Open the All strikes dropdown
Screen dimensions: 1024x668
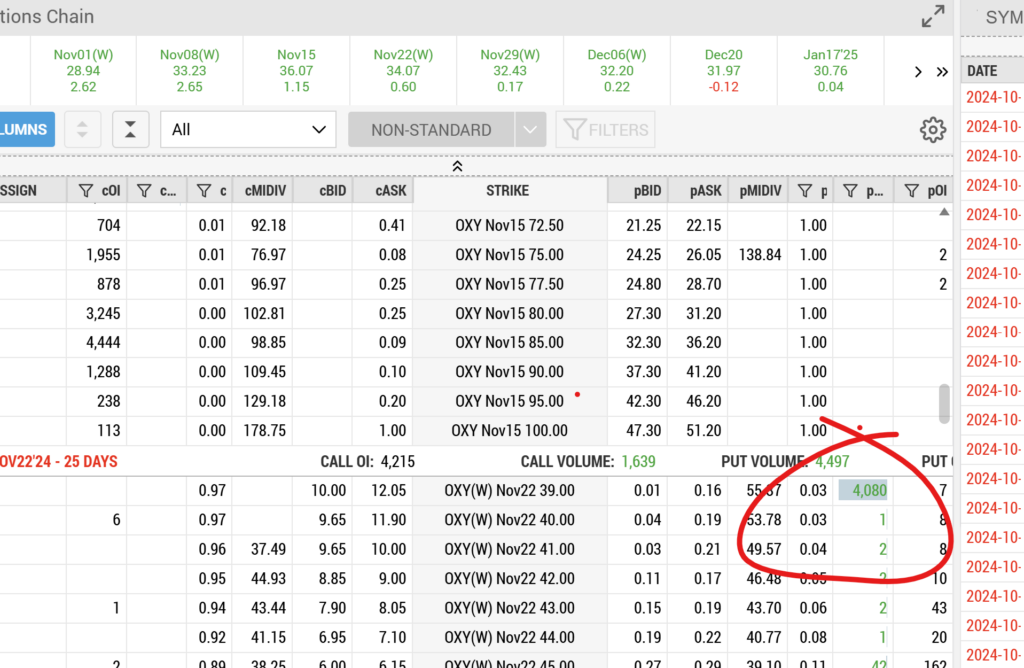click(x=248, y=129)
